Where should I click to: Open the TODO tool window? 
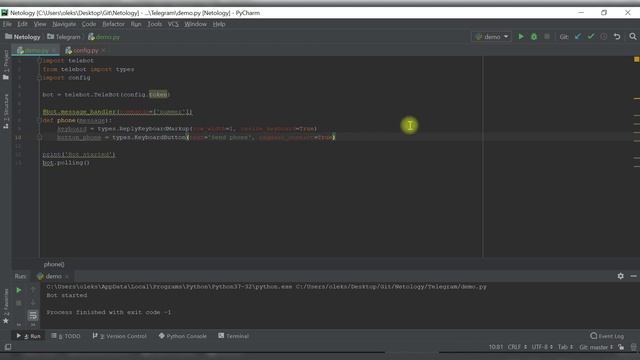pos(66,336)
